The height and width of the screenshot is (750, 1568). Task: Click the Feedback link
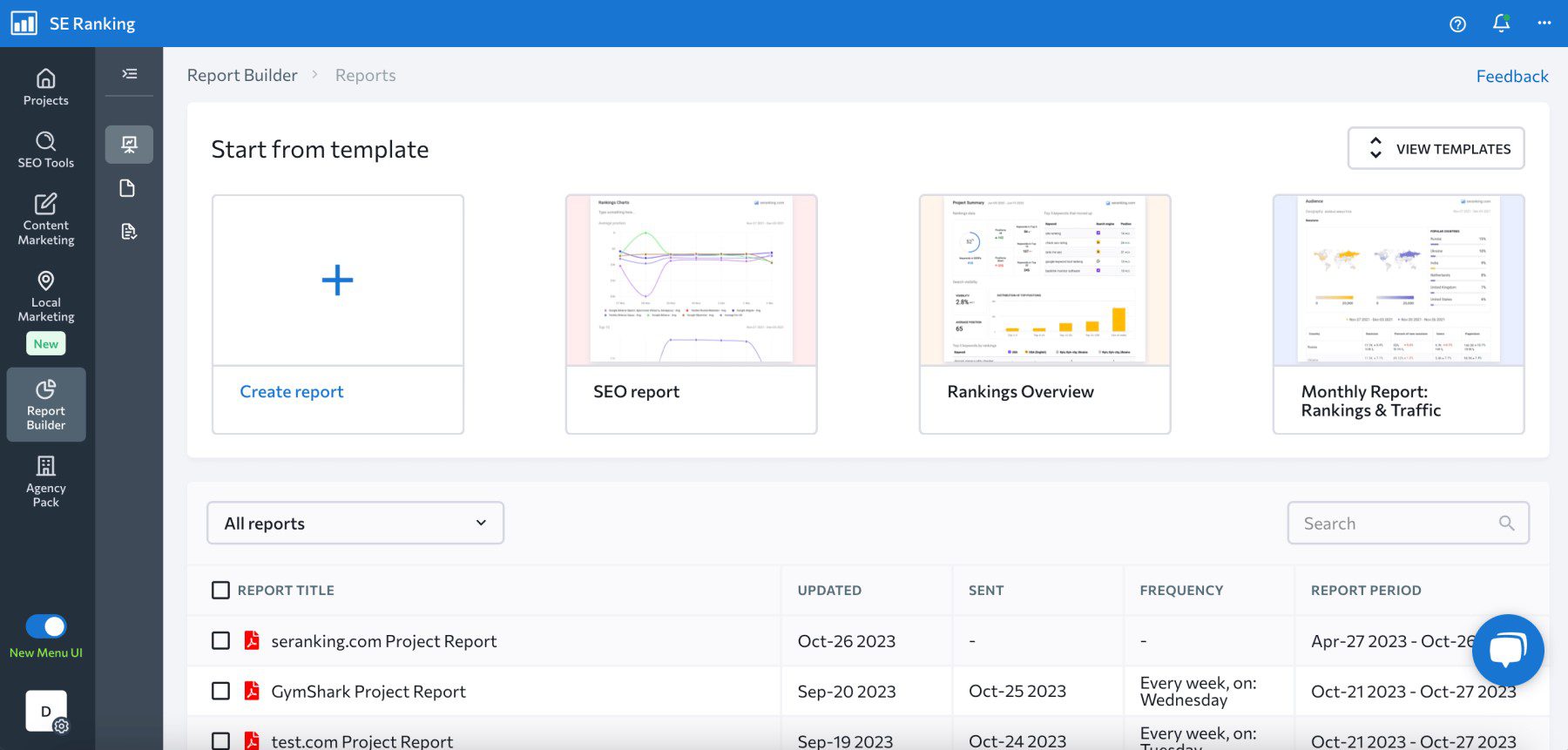pos(1511,77)
